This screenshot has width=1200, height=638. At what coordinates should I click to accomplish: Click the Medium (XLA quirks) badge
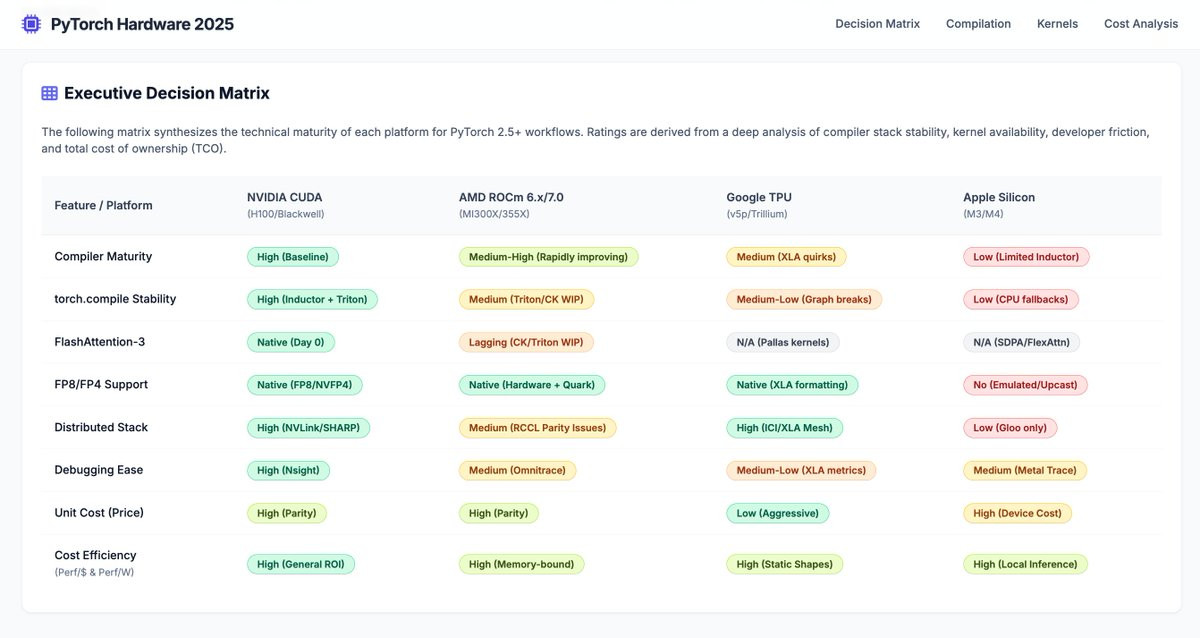point(786,257)
